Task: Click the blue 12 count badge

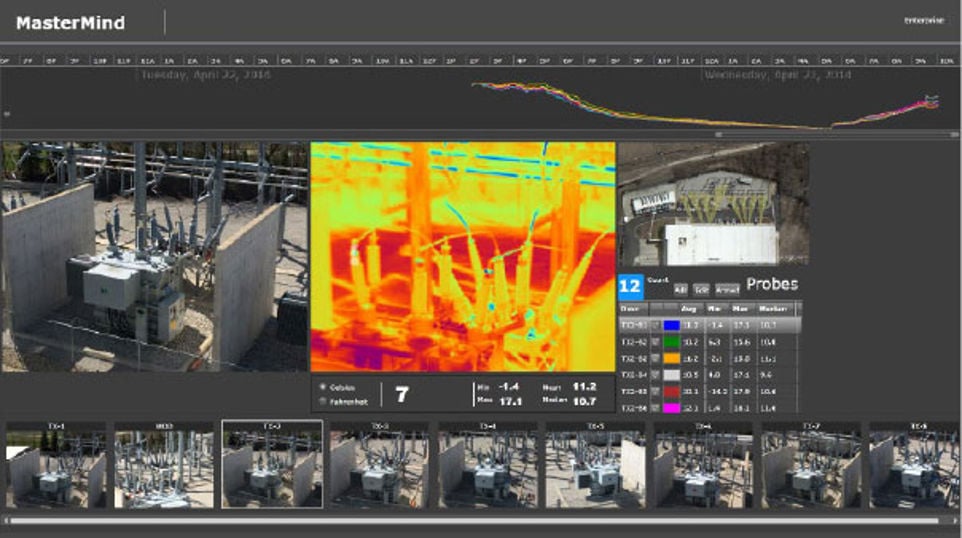Action: (630, 286)
